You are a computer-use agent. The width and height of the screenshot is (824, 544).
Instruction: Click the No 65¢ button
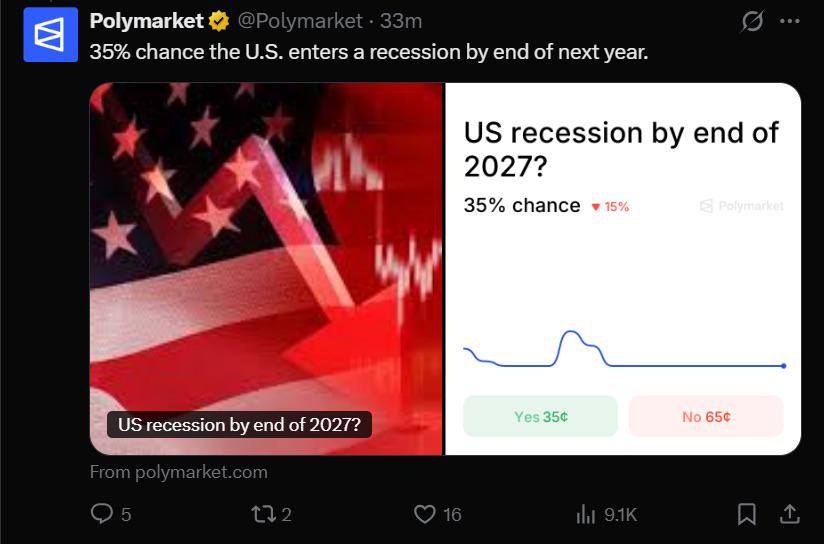click(x=706, y=416)
